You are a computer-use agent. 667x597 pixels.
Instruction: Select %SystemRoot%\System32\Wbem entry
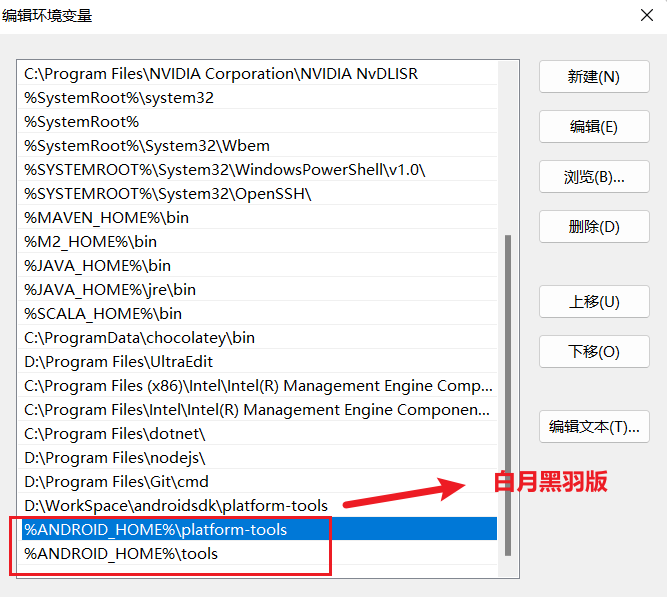tap(257, 146)
